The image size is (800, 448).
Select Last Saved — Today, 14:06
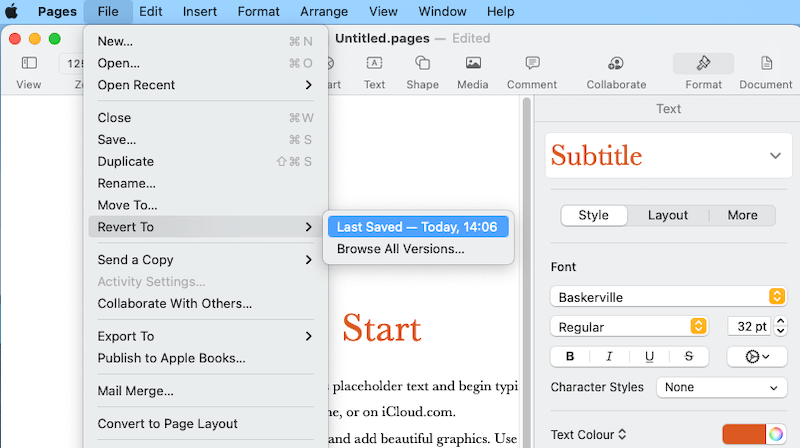pos(418,227)
